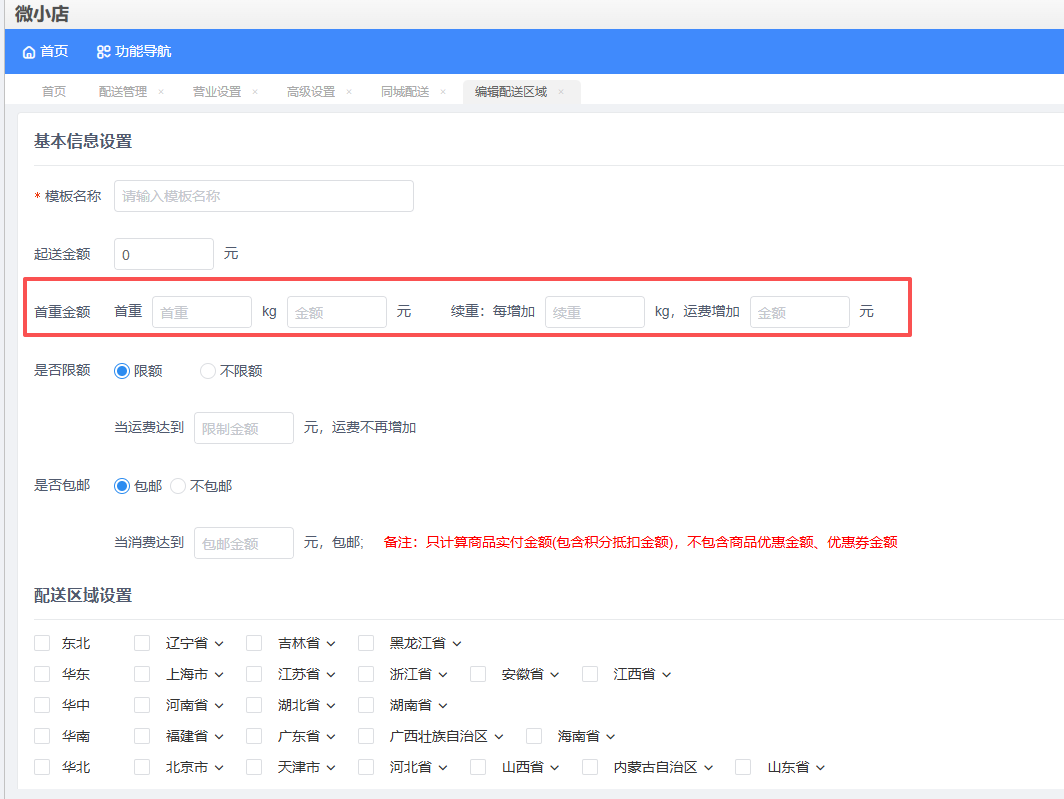This screenshot has height=799, width=1064.
Task: Open the 功能导航 navigation icon
Action: 103,52
